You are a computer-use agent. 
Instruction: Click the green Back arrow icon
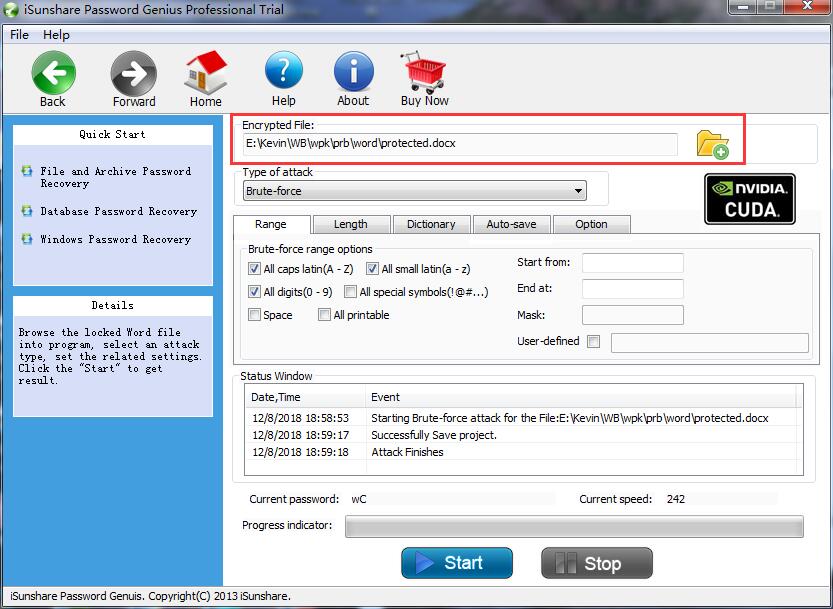(x=53, y=73)
